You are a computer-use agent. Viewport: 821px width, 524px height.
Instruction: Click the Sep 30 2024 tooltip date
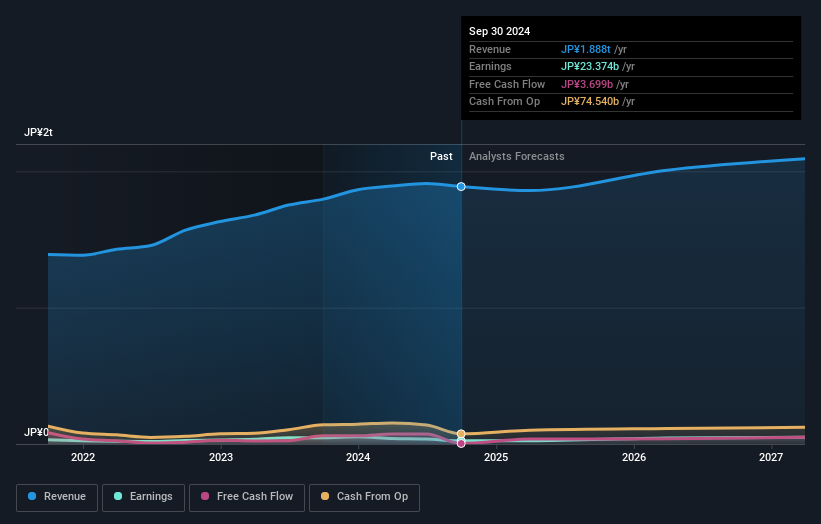coord(500,31)
